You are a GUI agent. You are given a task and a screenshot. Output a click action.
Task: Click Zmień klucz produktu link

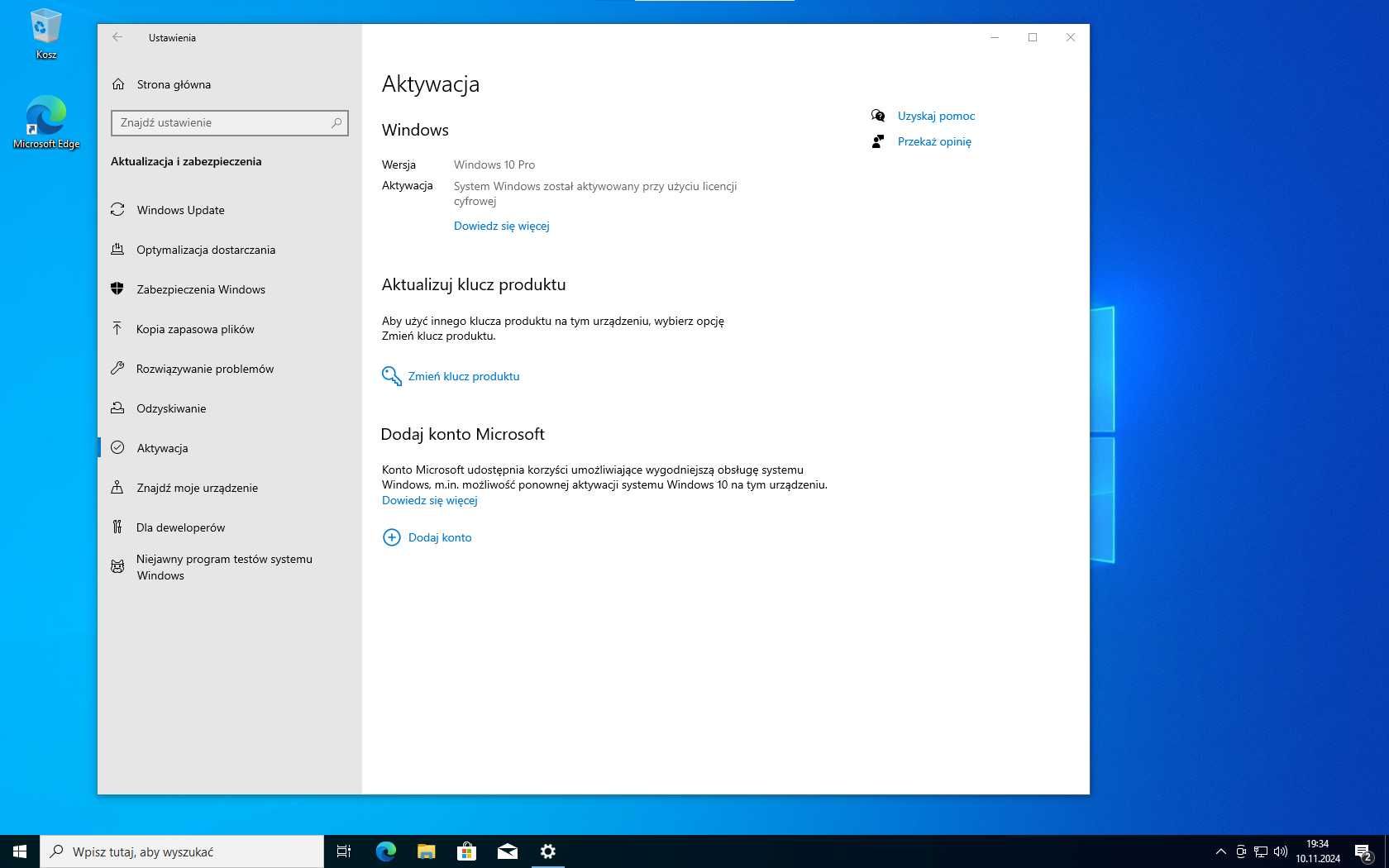click(x=464, y=376)
